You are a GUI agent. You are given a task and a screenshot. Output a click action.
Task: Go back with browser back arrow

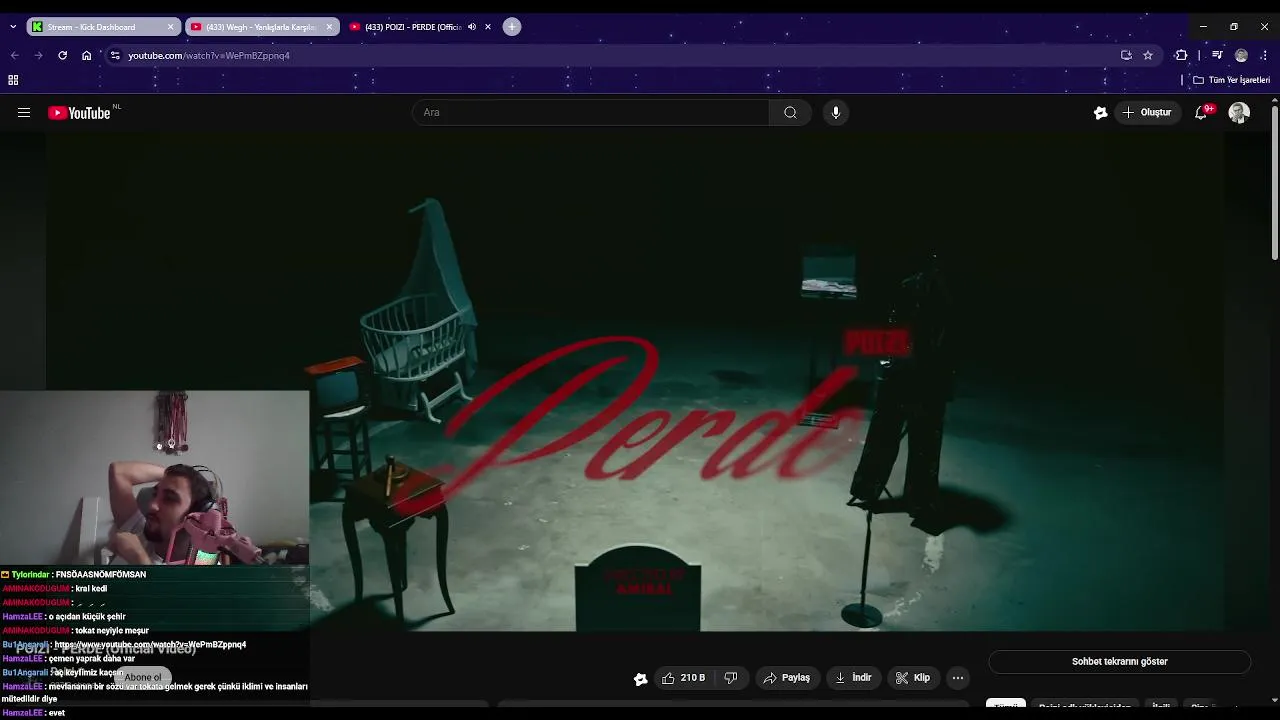pos(14,55)
